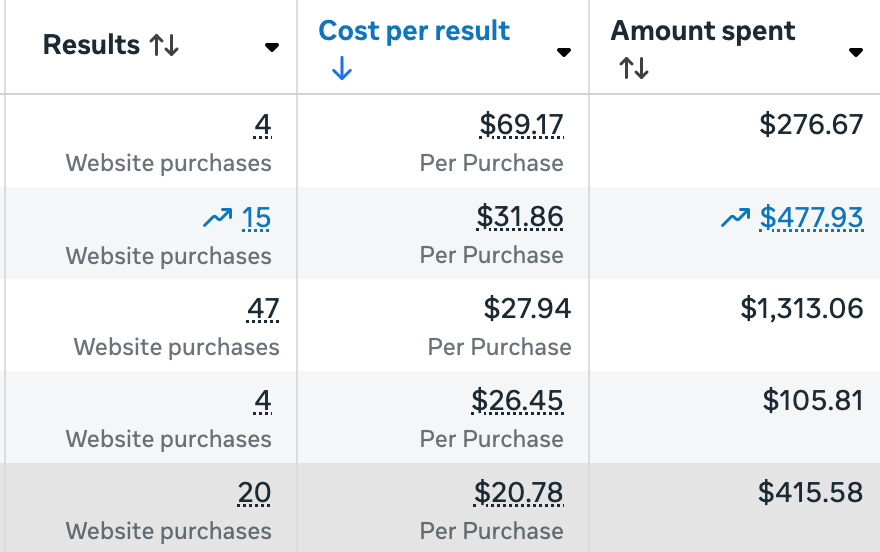
Task: Click the 20 website purchases result
Action: pyautogui.click(x=254, y=493)
